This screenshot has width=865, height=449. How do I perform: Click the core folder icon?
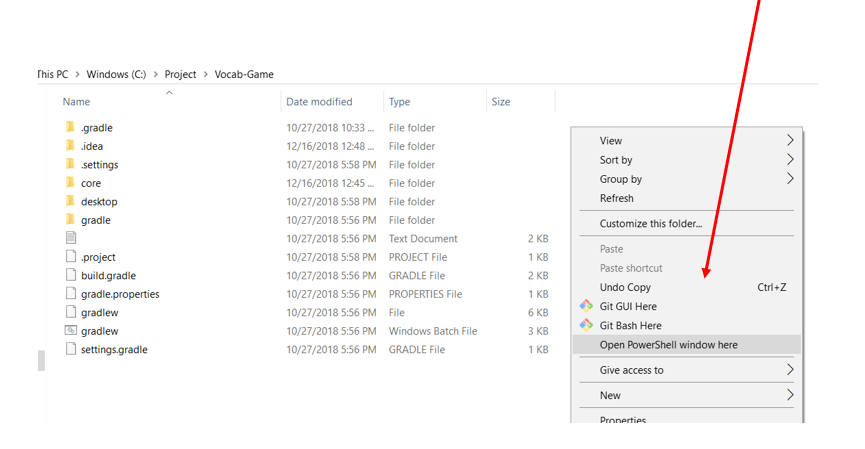(70, 183)
